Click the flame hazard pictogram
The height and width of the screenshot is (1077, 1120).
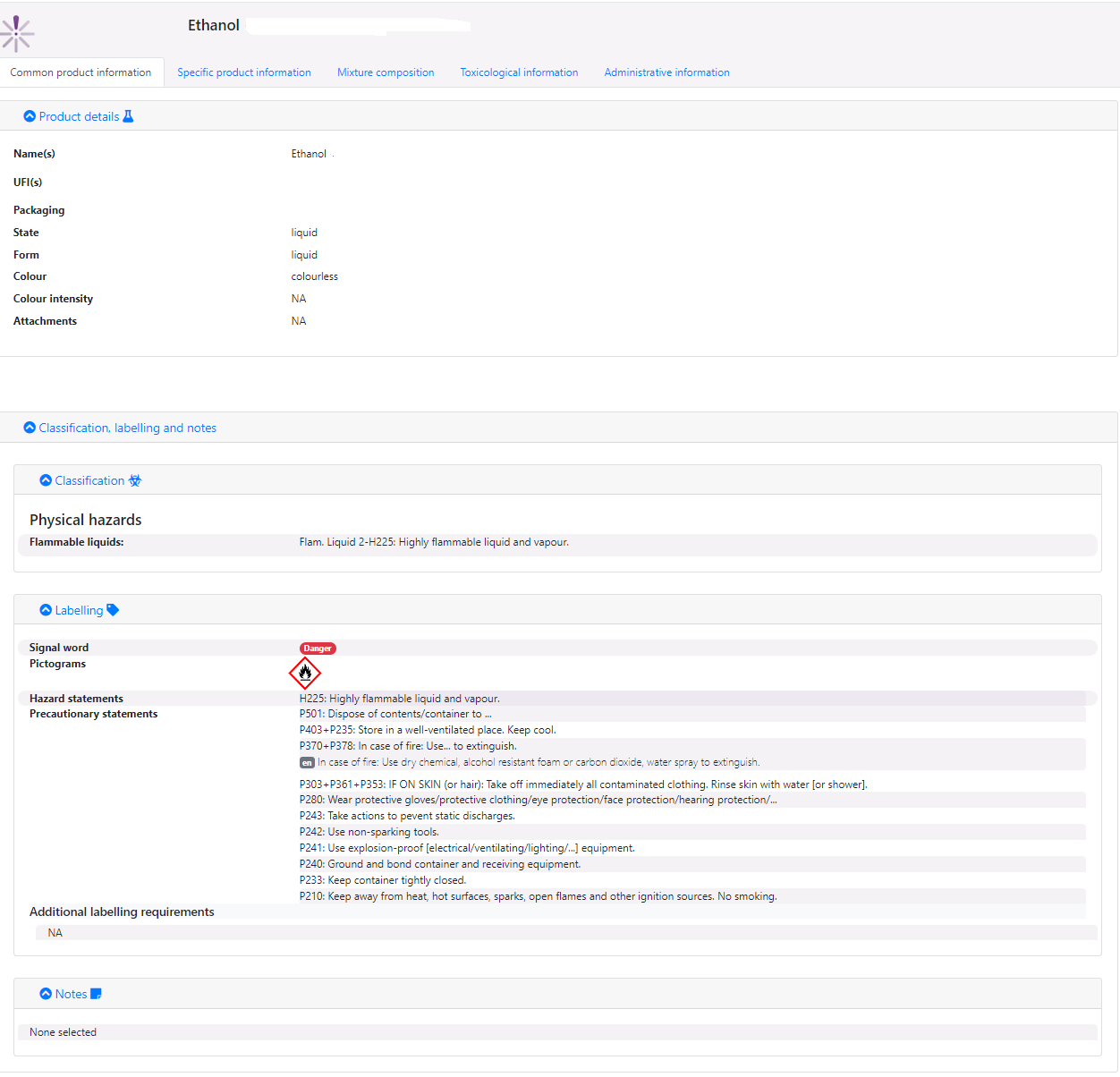(x=305, y=673)
